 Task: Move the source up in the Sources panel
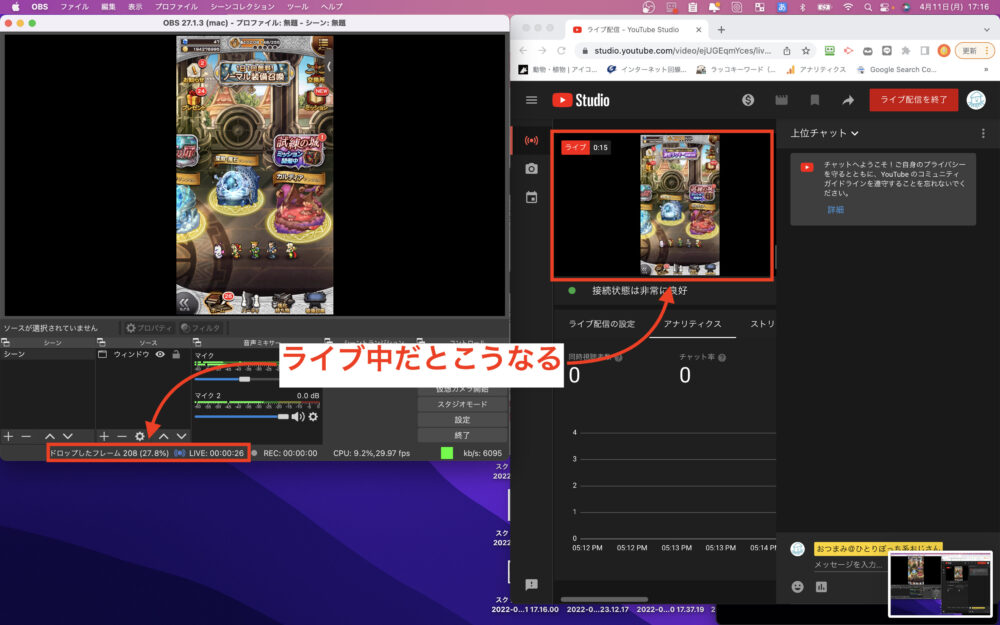tap(164, 436)
